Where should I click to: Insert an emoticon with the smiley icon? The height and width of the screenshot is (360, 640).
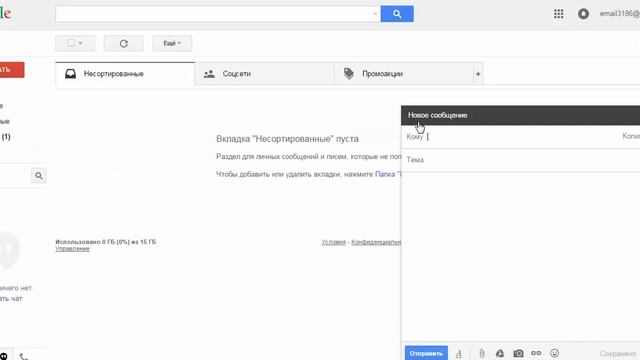[554, 353]
